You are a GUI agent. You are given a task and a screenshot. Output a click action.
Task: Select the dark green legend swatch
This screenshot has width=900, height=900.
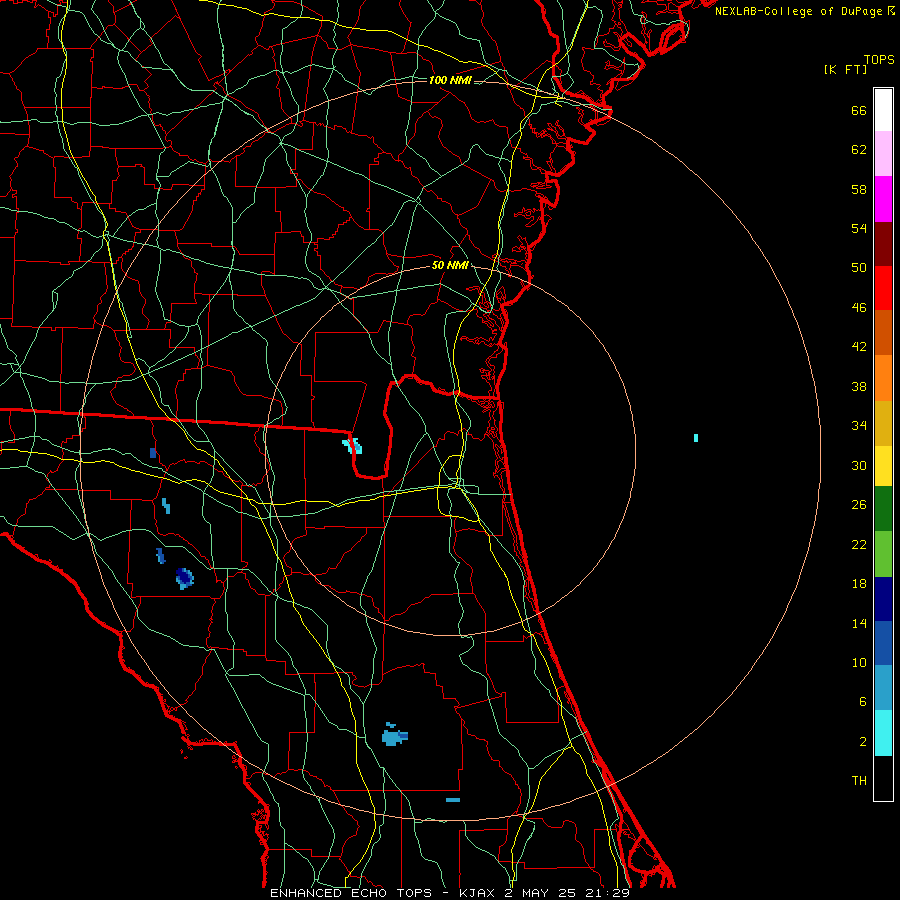click(x=883, y=509)
